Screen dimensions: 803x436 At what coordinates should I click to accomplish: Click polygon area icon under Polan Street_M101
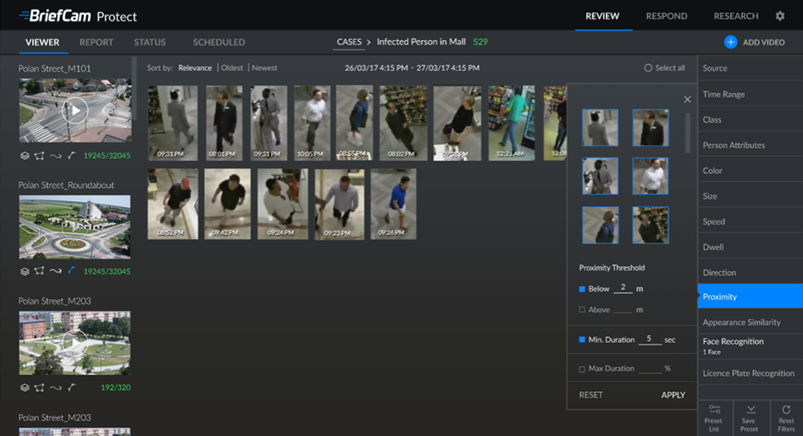[x=39, y=156]
